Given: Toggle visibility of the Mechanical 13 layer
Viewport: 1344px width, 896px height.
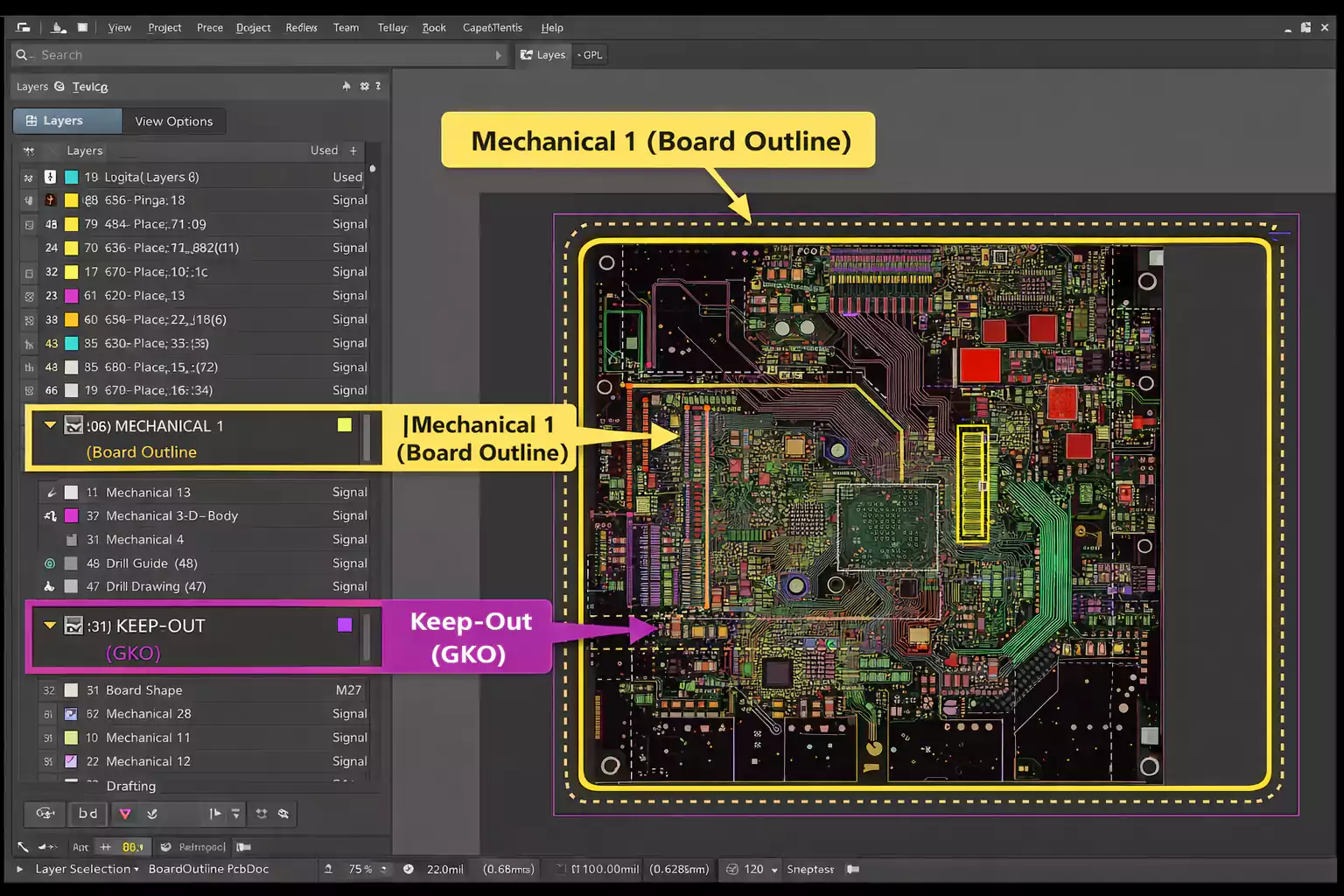Looking at the screenshot, I should (72, 492).
